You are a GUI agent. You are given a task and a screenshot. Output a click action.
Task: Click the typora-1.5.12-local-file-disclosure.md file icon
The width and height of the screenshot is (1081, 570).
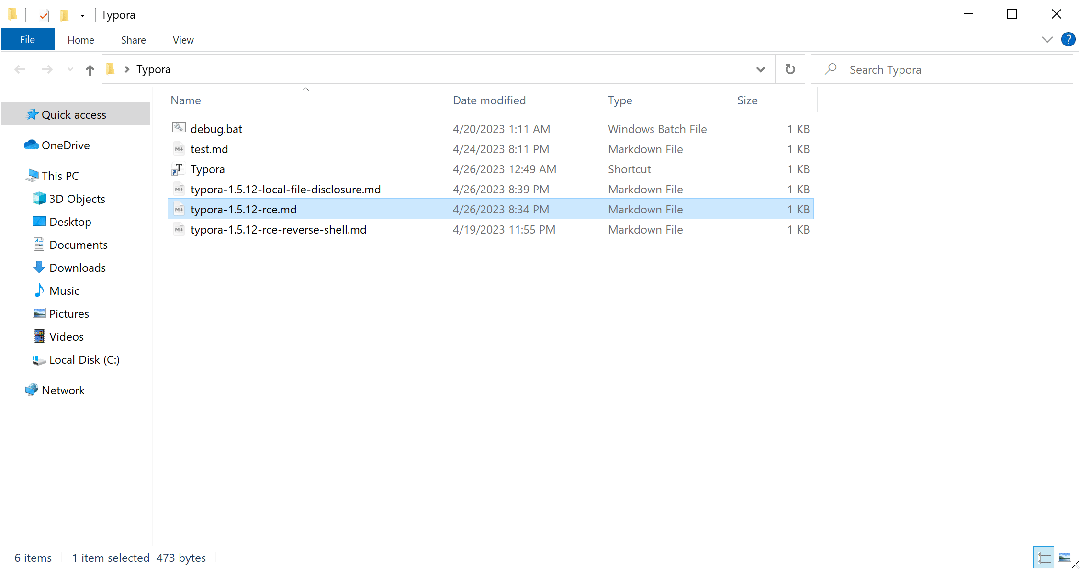(x=179, y=189)
